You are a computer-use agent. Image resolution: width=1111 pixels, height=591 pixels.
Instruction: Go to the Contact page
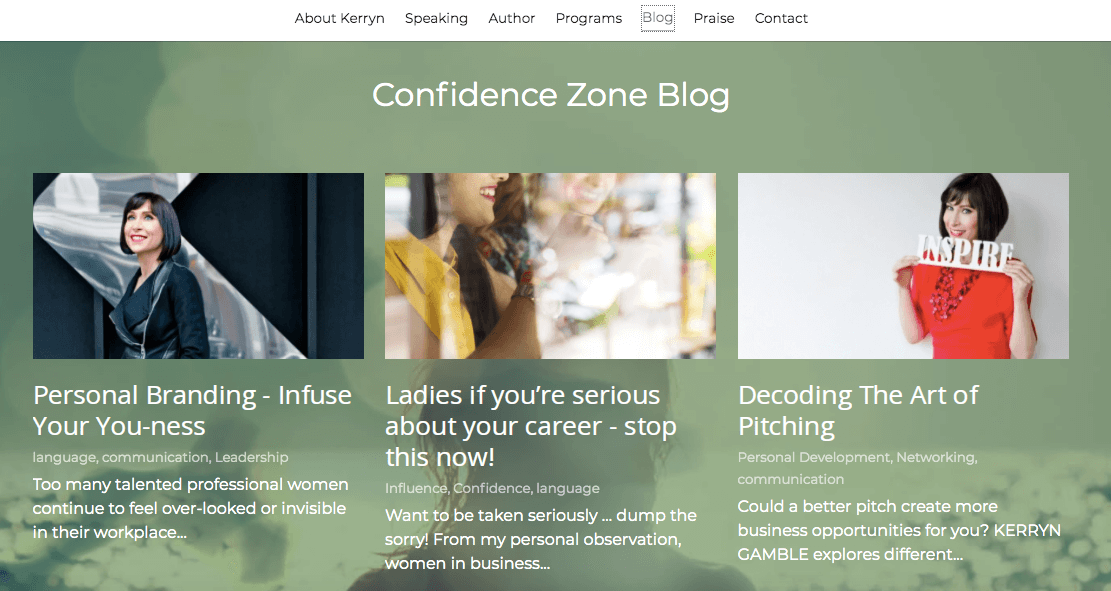tap(781, 18)
